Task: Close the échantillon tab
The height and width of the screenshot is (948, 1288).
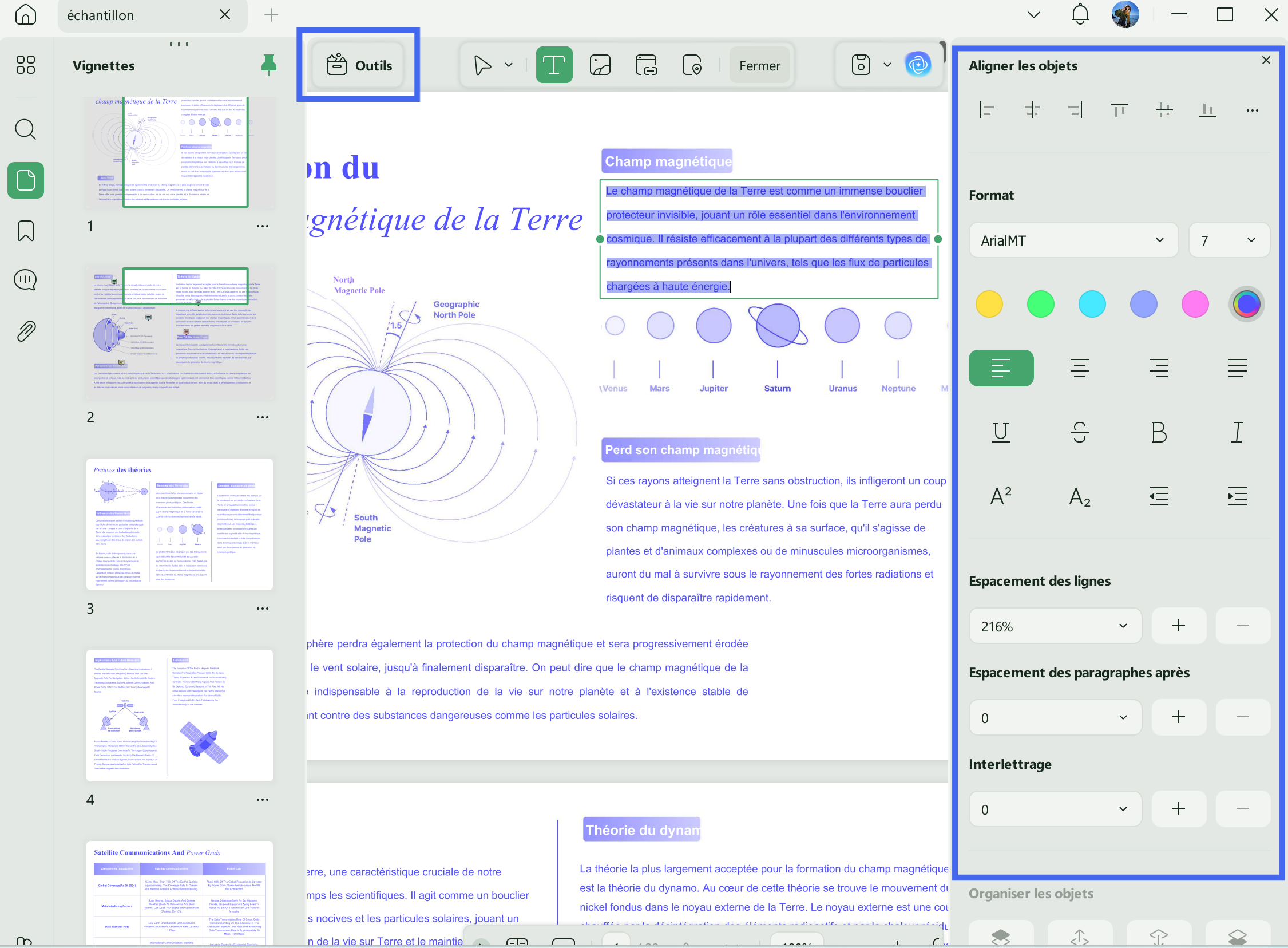Action: (x=225, y=14)
